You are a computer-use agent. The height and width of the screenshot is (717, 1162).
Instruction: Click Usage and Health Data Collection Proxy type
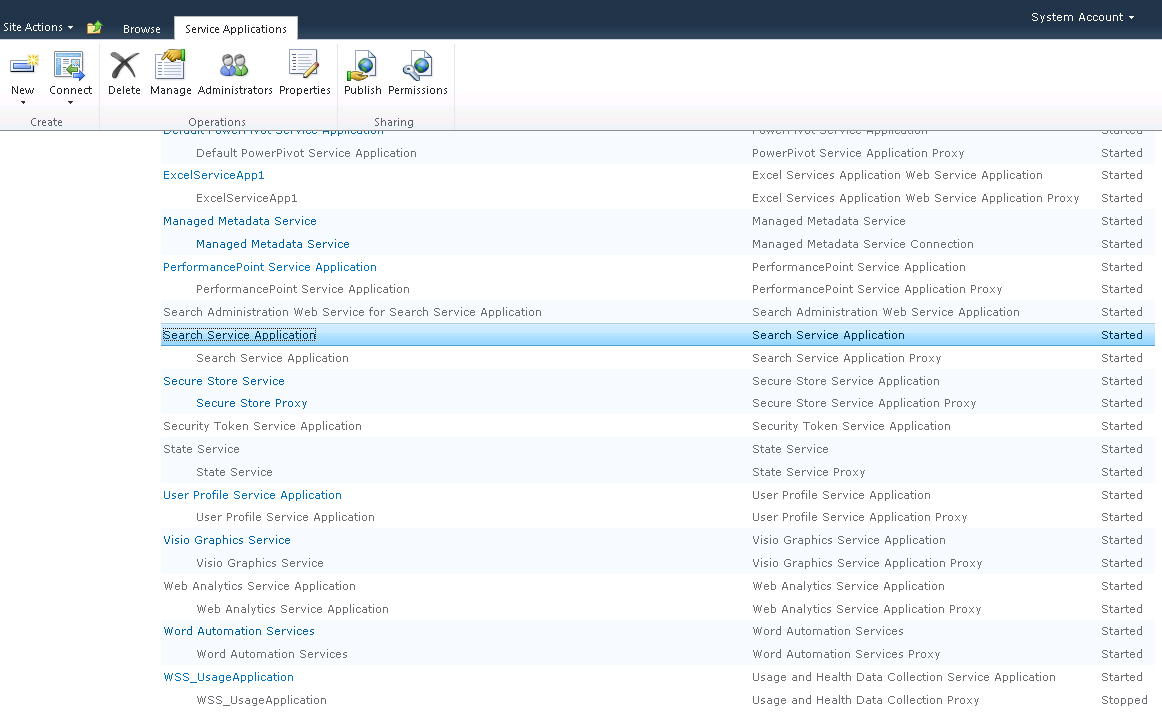pos(866,701)
